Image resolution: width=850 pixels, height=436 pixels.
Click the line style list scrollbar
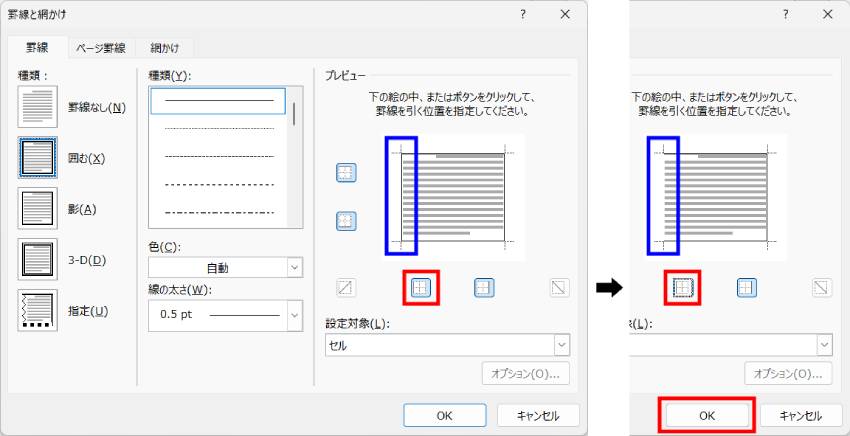click(x=294, y=112)
